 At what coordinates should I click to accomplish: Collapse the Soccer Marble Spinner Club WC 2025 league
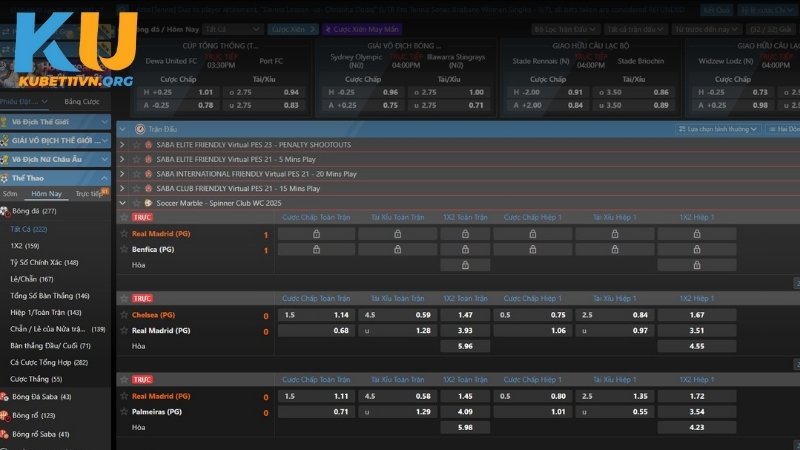point(123,202)
